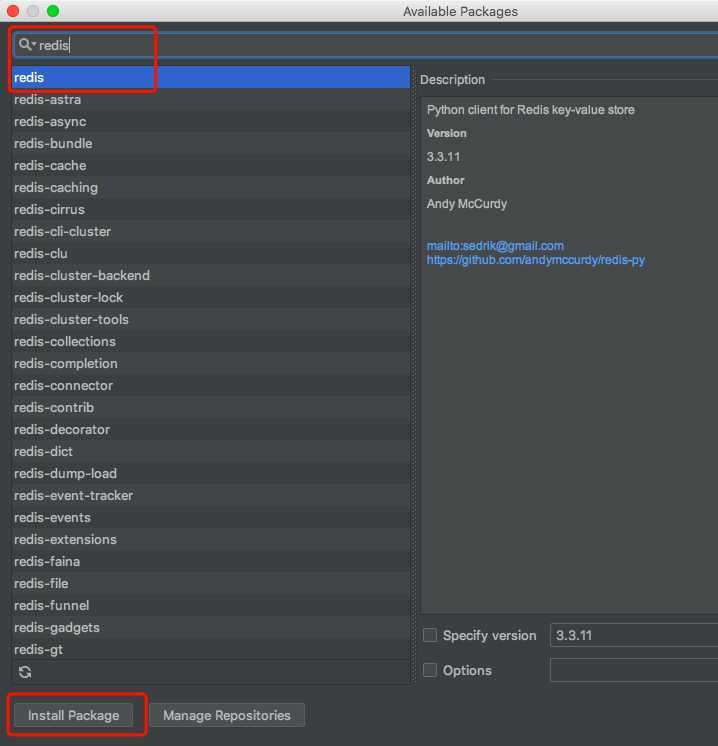Screen dimensions: 718x746
Task: Select redis-connector in package list
Action: 211,385
